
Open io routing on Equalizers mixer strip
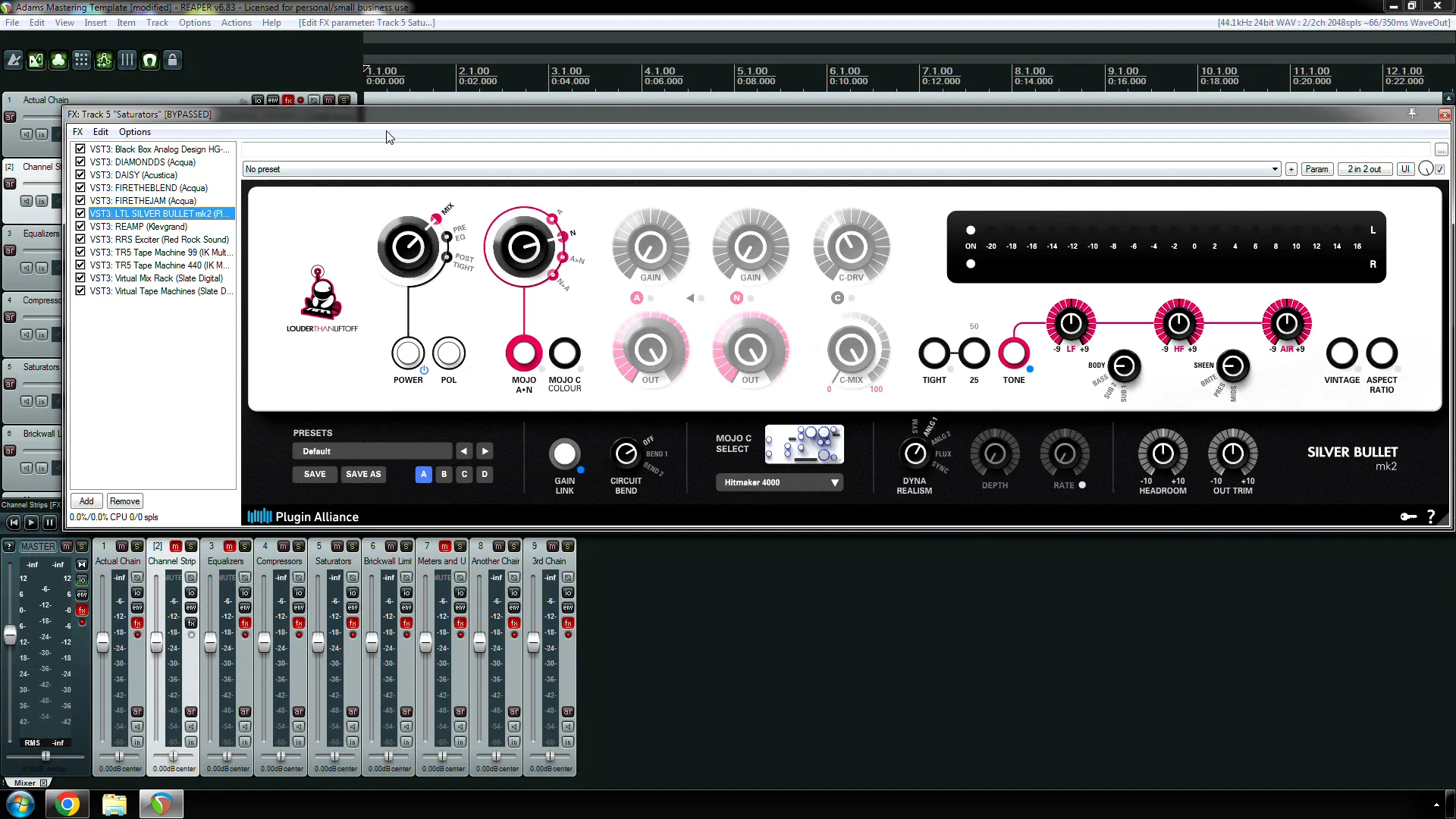click(x=245, y=593)
